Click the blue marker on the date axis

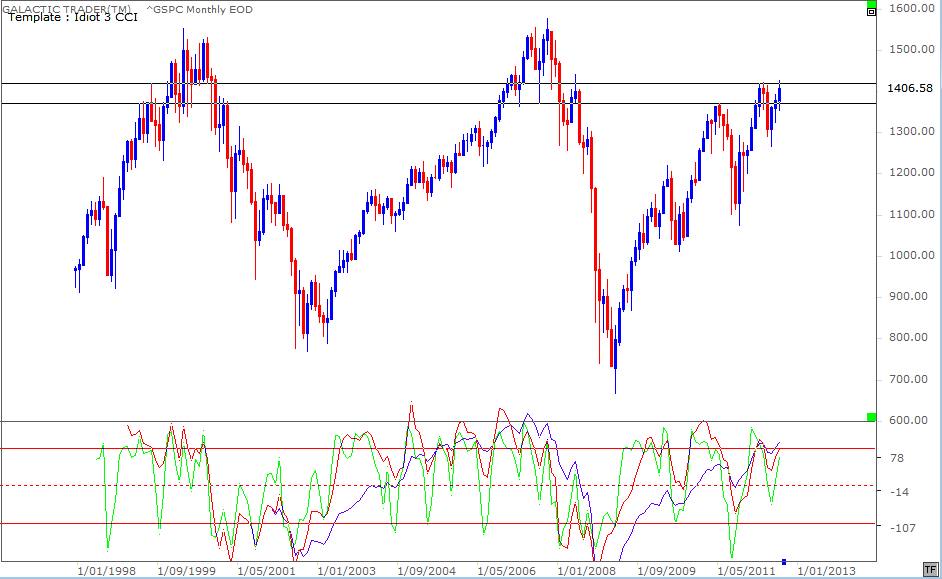[x=783, y=562]
